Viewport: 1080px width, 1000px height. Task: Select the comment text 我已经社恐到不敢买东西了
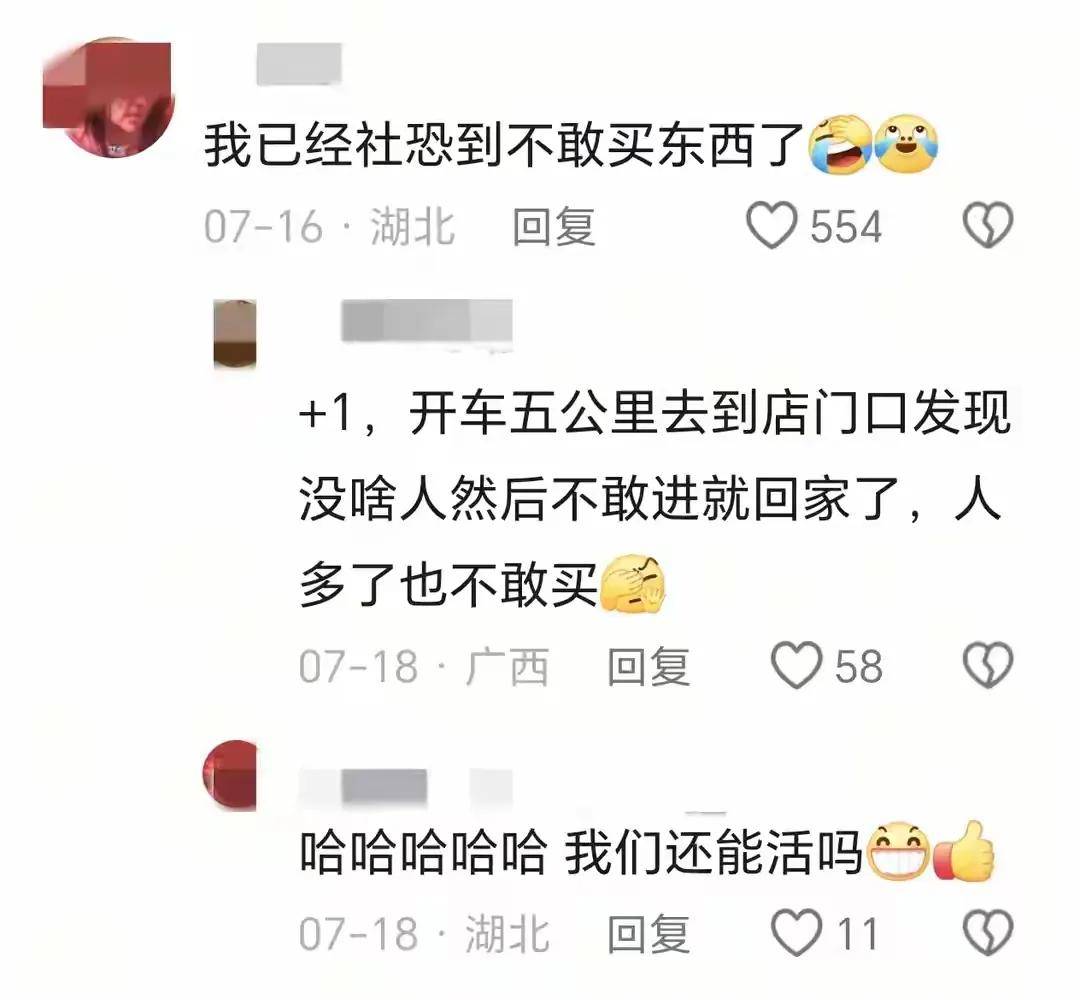[x=504, y=146]
